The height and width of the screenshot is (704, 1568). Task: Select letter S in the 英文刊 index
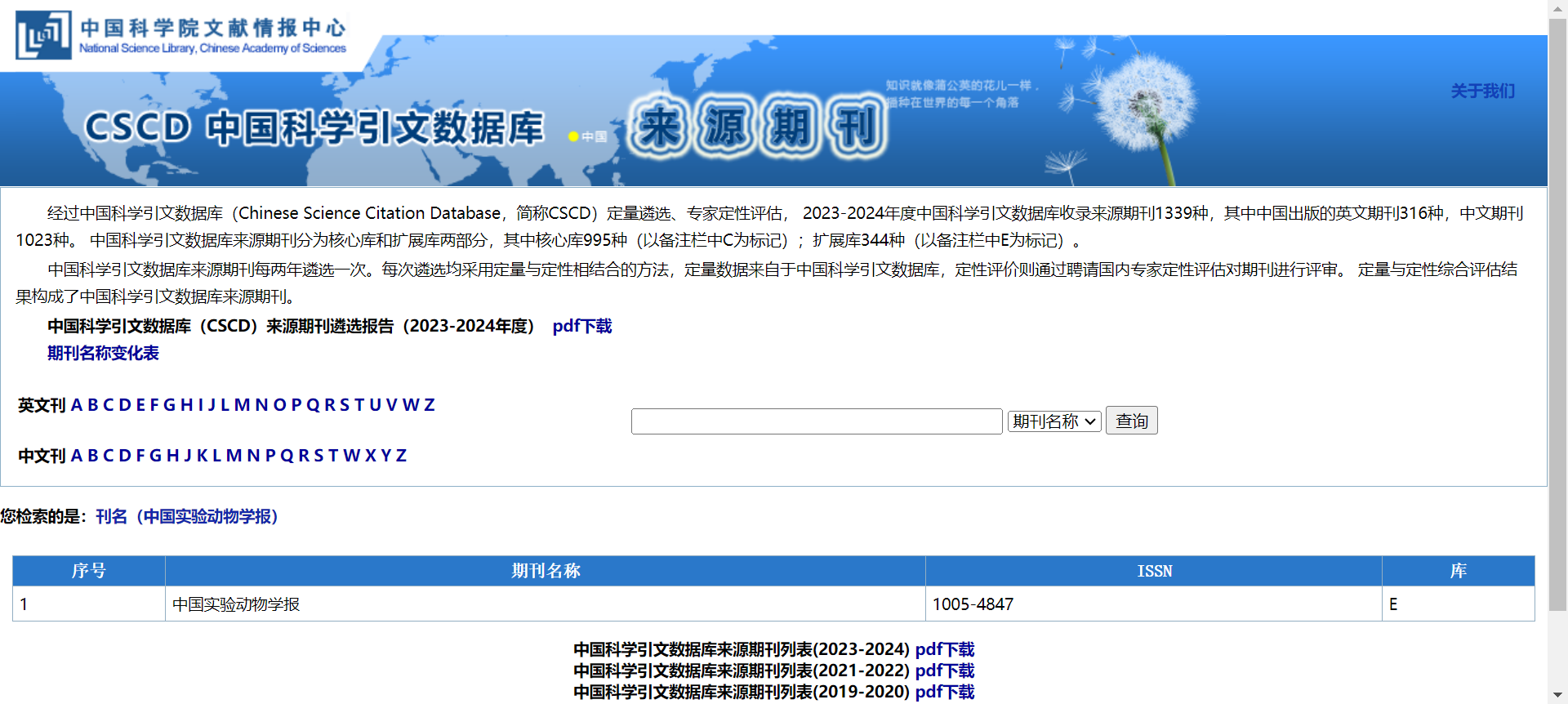tap(345, 405)
